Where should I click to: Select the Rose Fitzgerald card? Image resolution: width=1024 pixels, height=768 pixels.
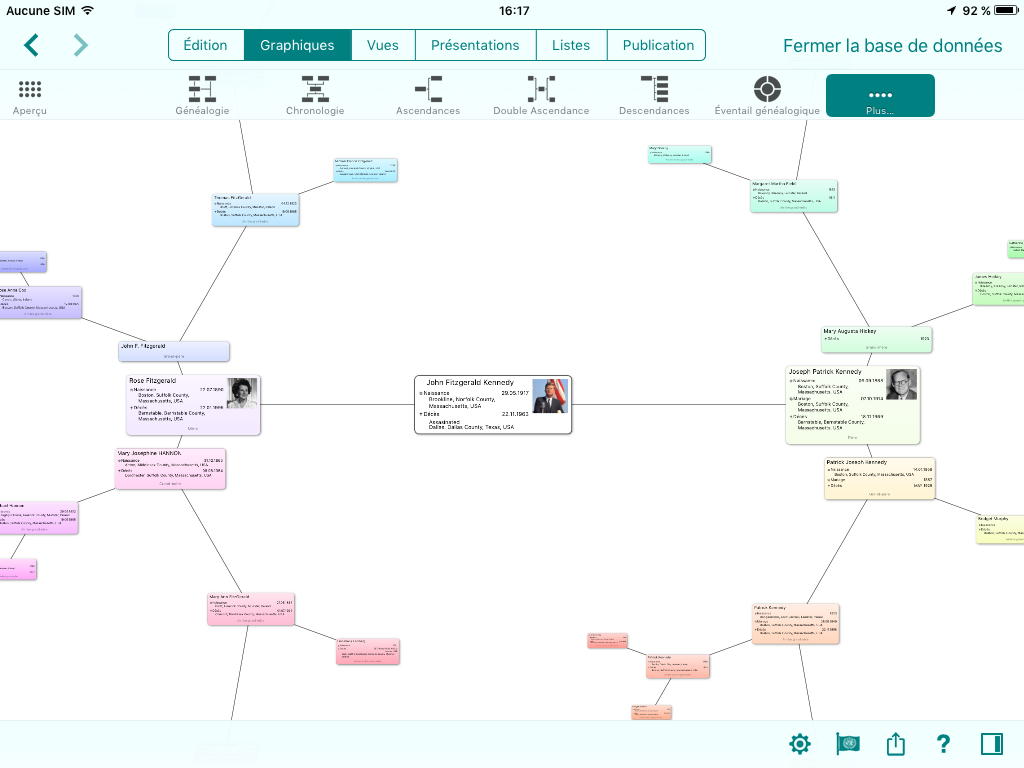pos(193,405)
